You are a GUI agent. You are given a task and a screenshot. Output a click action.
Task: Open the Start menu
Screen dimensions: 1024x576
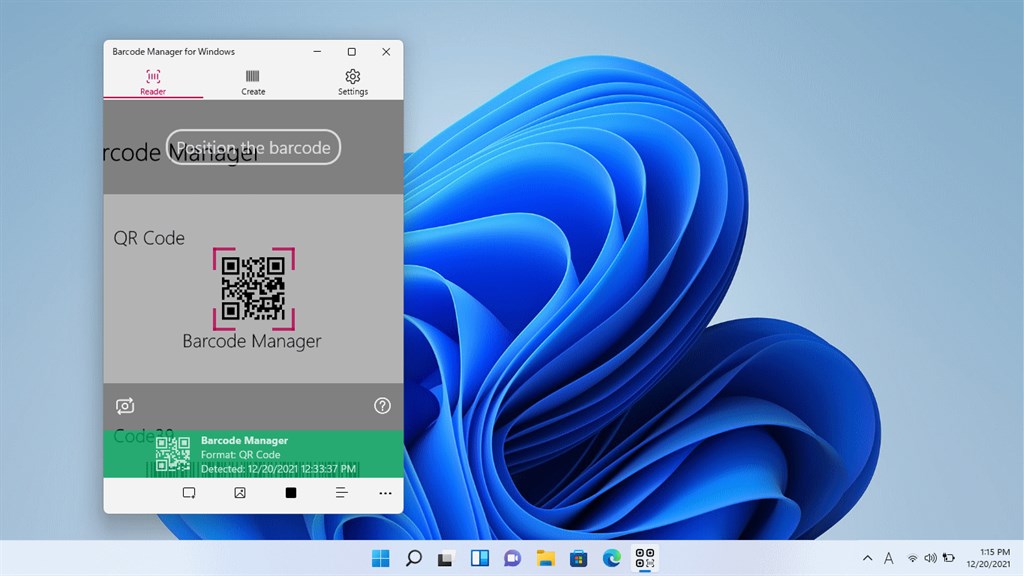(x=380, y=558)
